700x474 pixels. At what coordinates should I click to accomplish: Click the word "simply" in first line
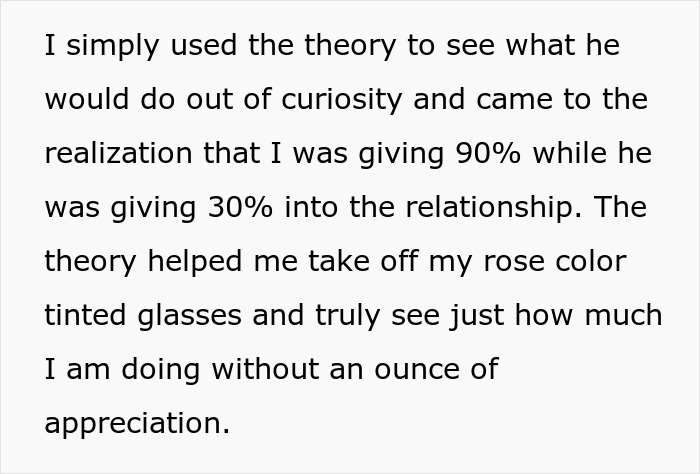[112, 47]
